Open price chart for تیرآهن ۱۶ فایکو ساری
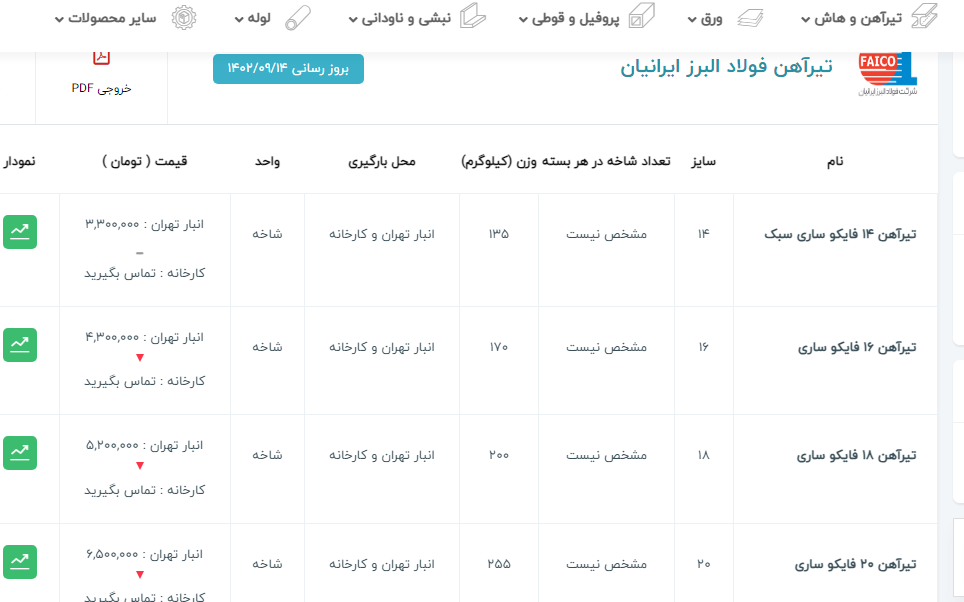Viewport: 964px width, 602px height. pos(19,345)
